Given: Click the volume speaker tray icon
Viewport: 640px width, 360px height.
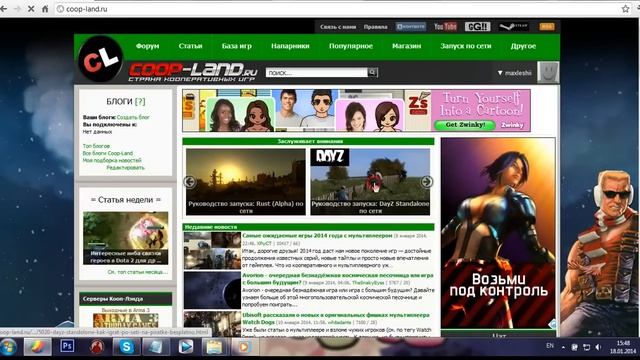Looking at the screenshot, I should [598, 347].
